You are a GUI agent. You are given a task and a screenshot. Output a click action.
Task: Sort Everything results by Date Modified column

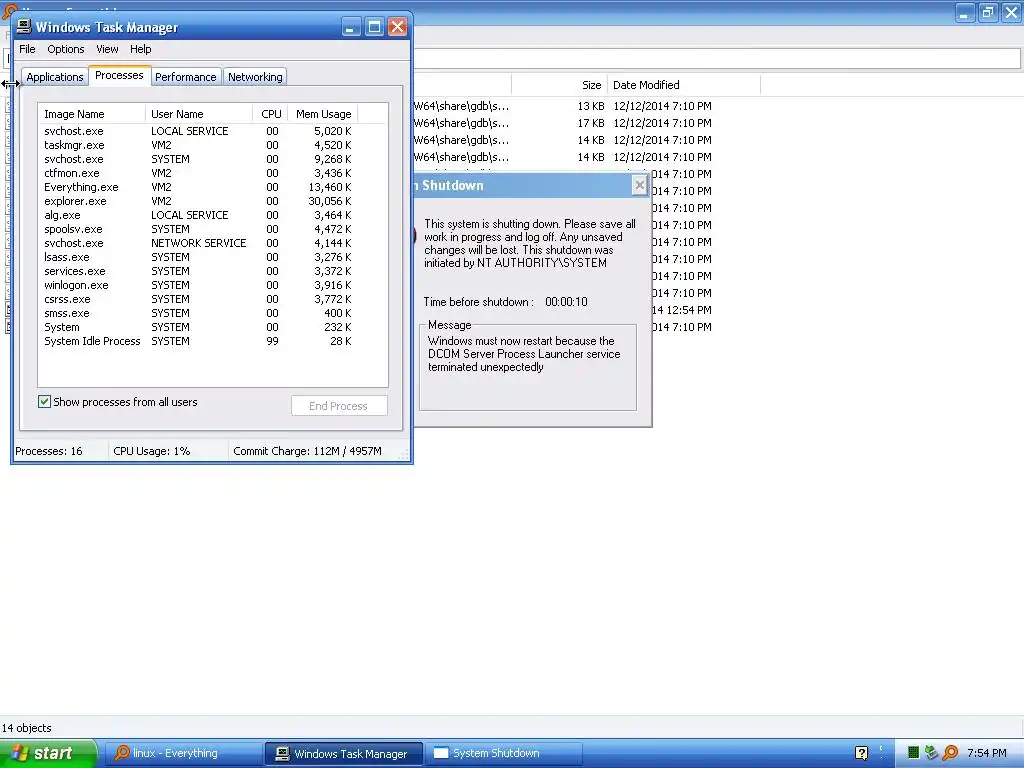click(684, 85)
